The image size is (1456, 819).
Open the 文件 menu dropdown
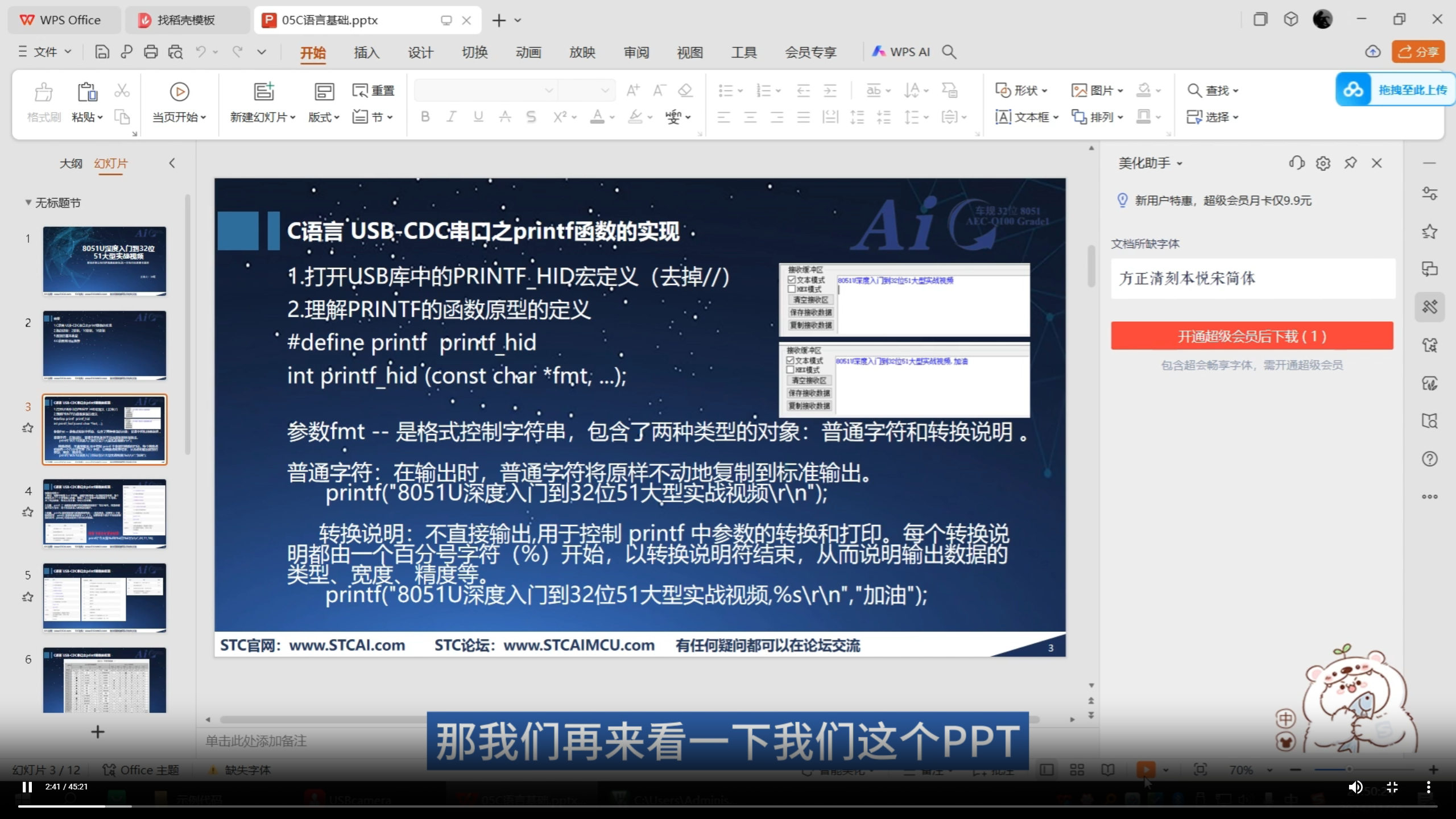(x=45, y=52)
